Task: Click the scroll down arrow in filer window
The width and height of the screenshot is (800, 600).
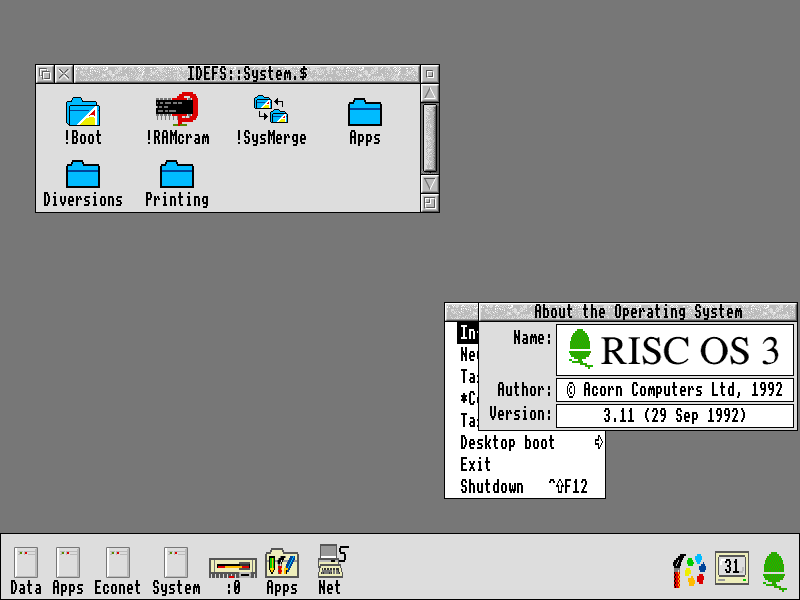Action: coord(430,184)
